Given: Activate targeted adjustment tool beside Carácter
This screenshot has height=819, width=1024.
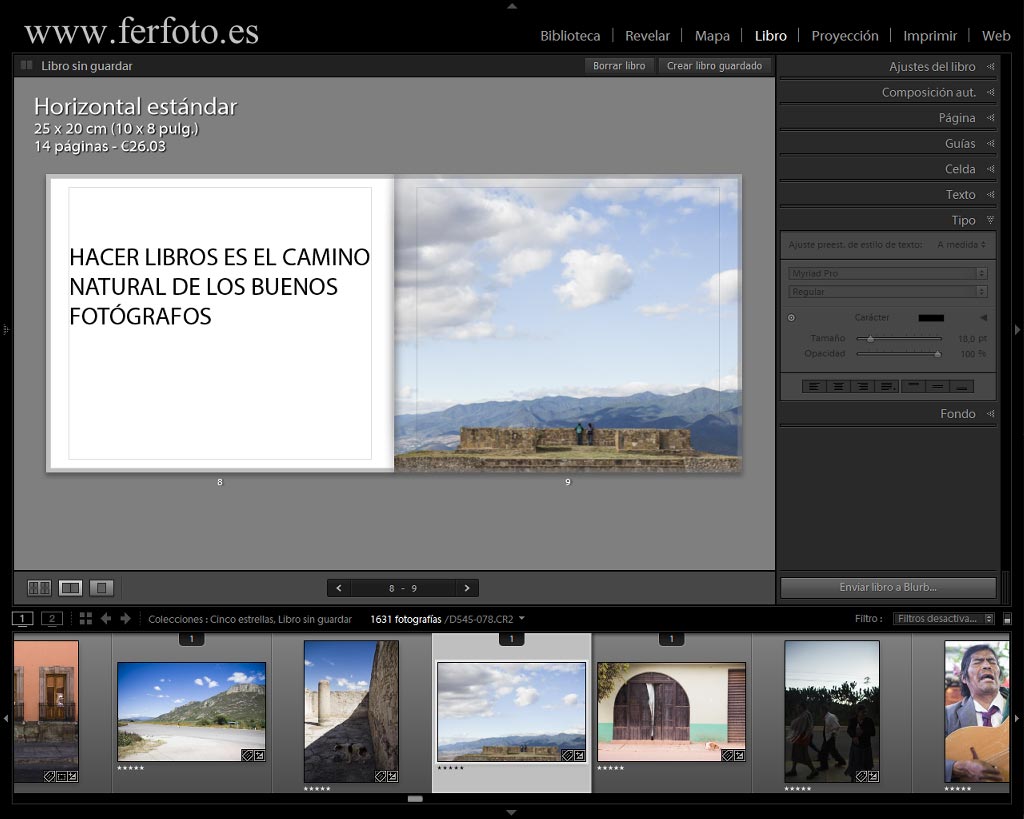Looking at the screenshot, I should point(792,318).
